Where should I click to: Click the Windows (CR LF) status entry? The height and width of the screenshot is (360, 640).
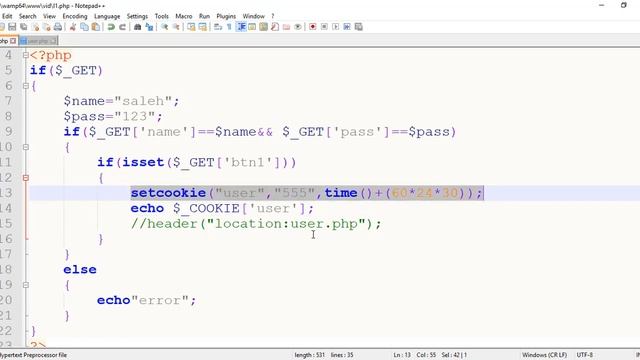coord(544,355)
